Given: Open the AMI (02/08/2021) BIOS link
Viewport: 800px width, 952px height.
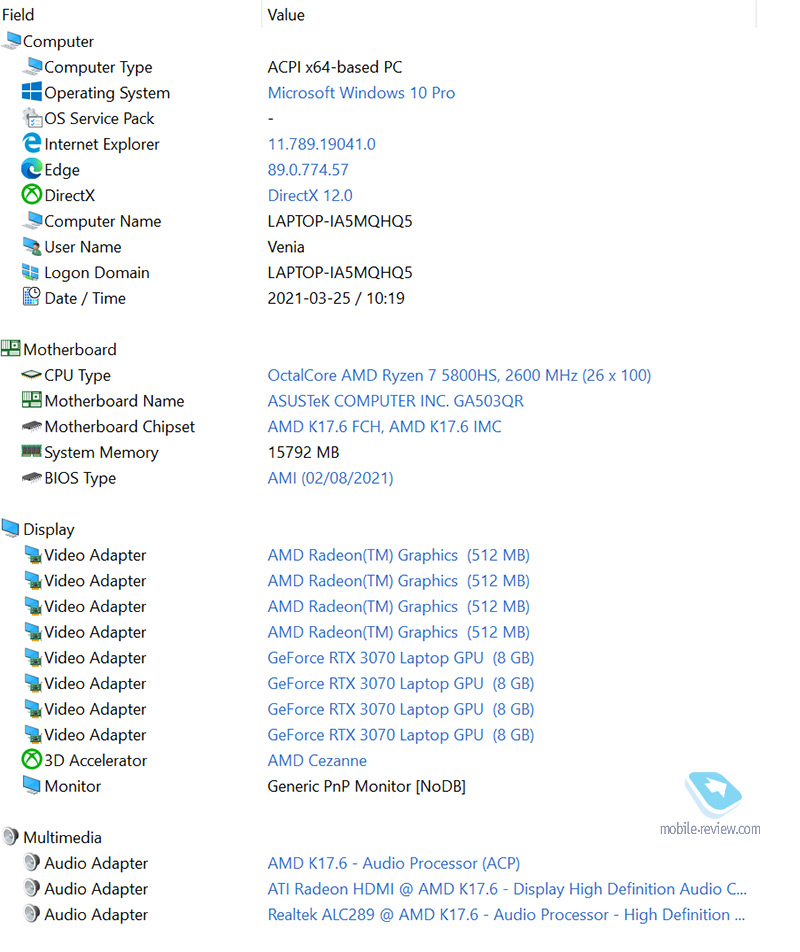Looking at the screenshot, I should 331,478.
